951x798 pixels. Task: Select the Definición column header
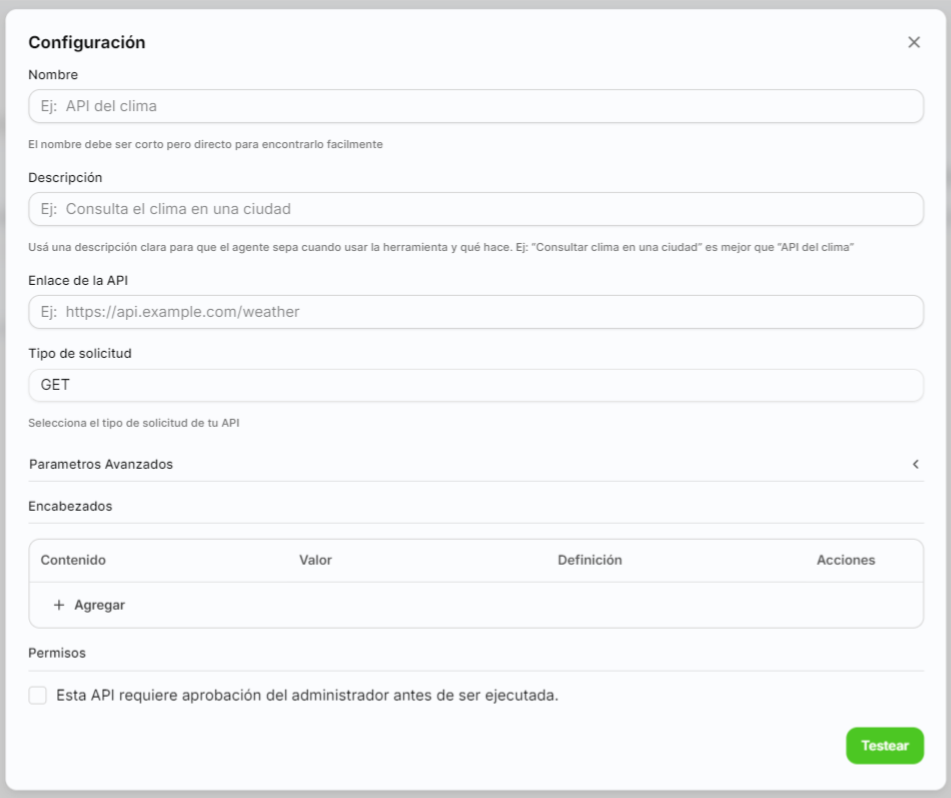(x=589, y=560)
